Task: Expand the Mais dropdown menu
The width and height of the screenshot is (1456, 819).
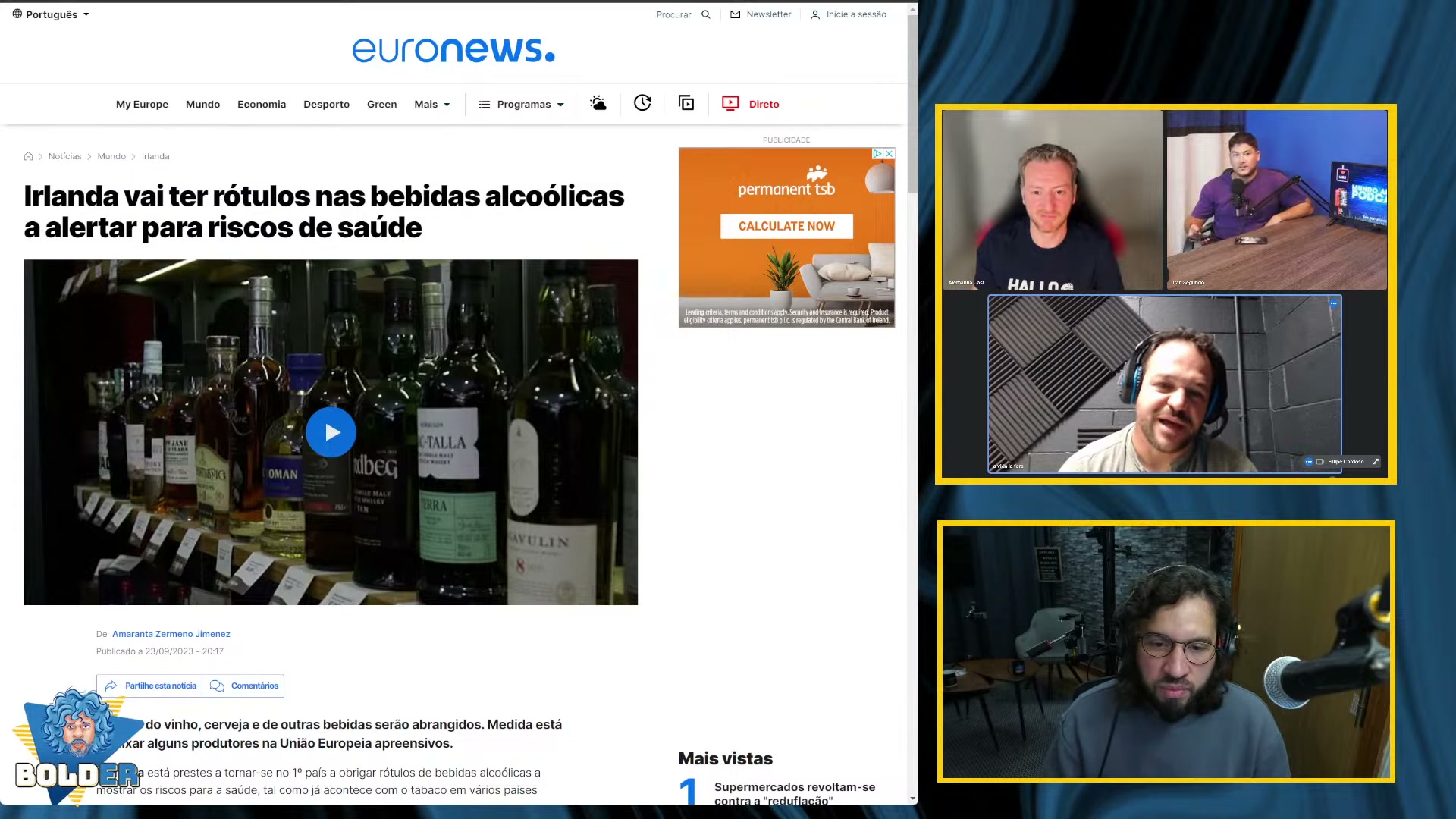Action: tap(432, 105)
